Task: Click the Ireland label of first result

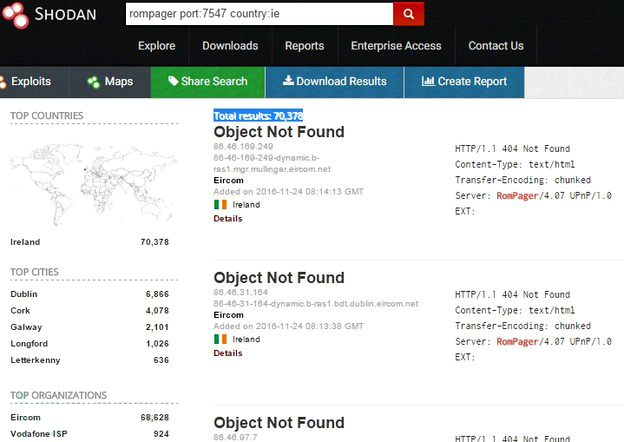Action: point(246,204)
